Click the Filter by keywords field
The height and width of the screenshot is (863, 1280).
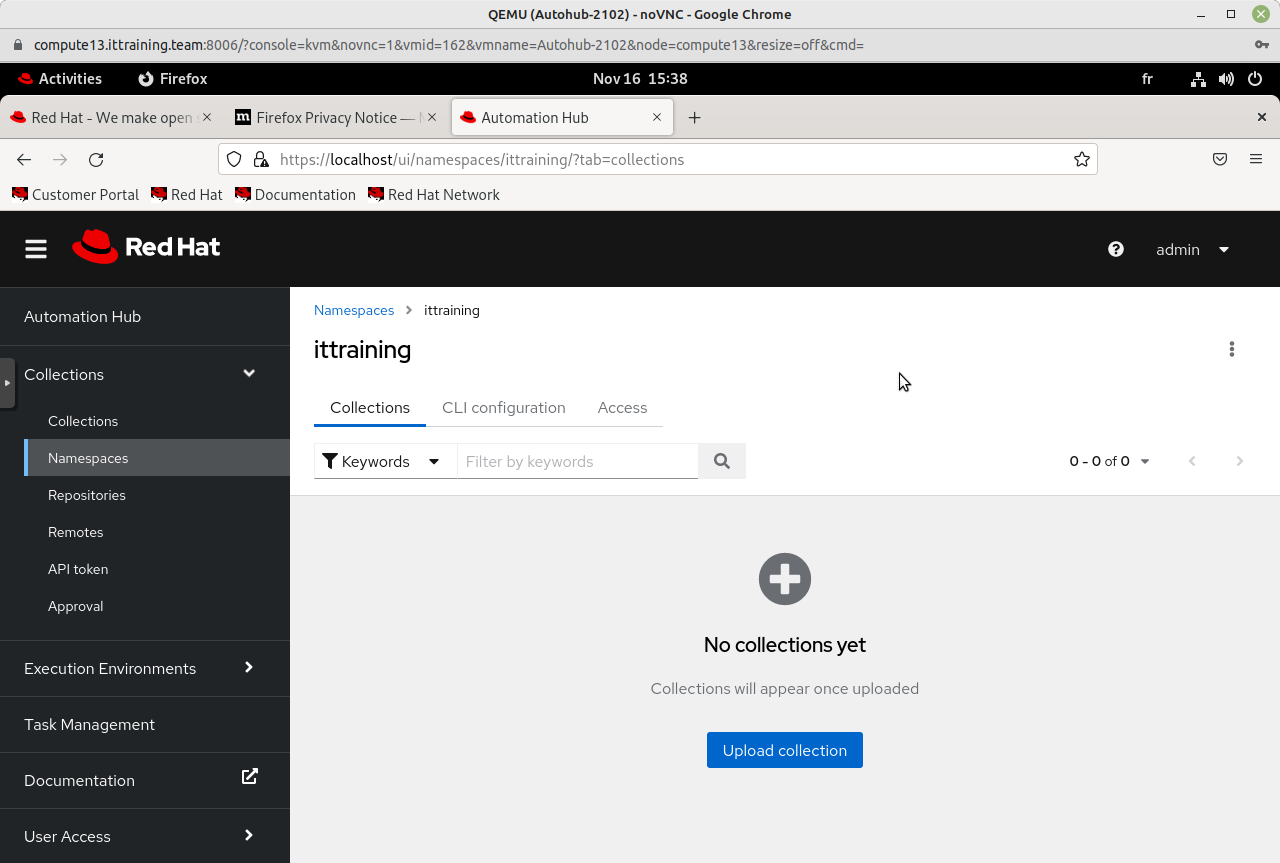coord(578,461)
